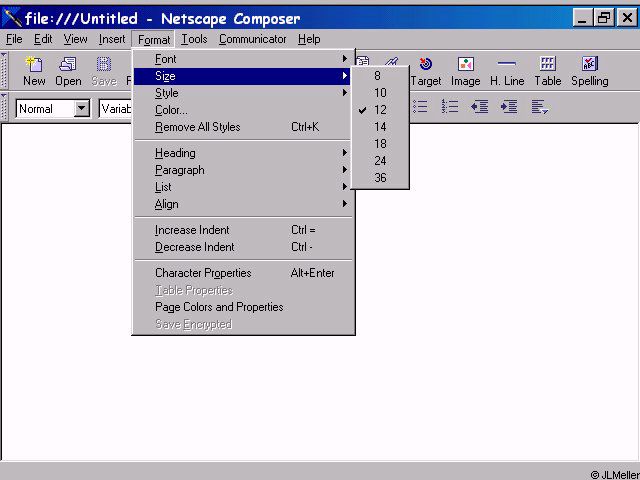
Task: Minimize the Netscape Composer window
Action: [x=582, y=18]
